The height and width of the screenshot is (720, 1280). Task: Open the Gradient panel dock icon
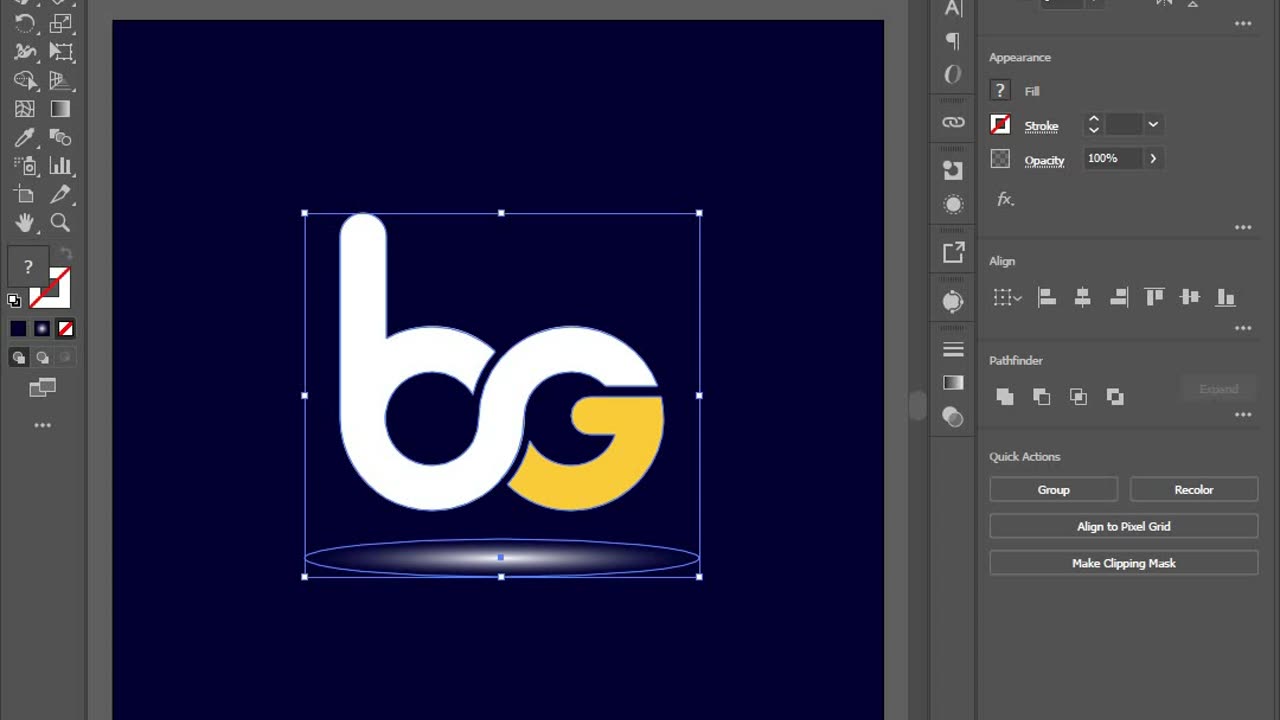click(x=953, y=383)
